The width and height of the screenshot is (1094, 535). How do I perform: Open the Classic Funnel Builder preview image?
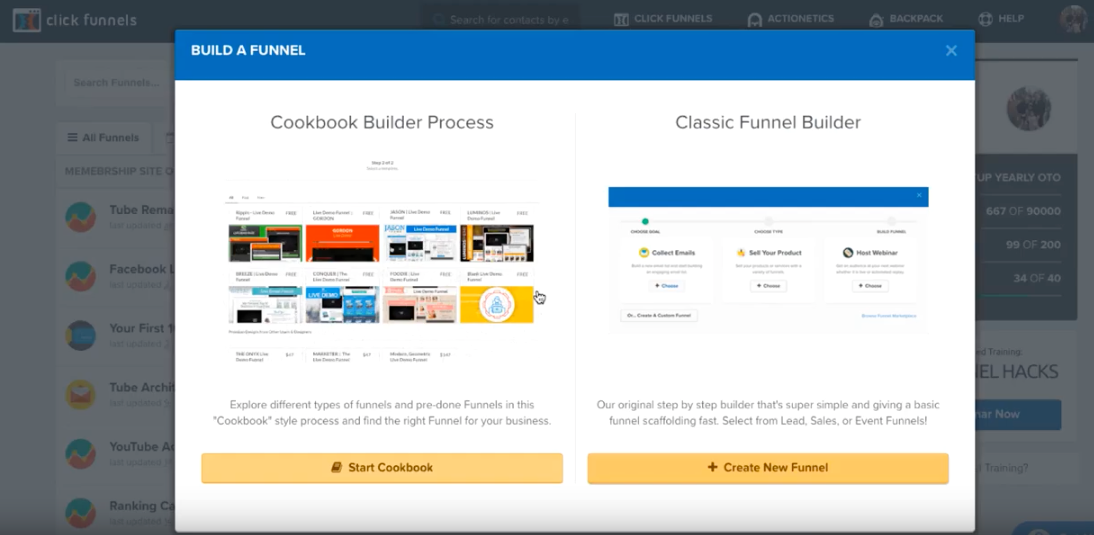click(x=768, y=259)
